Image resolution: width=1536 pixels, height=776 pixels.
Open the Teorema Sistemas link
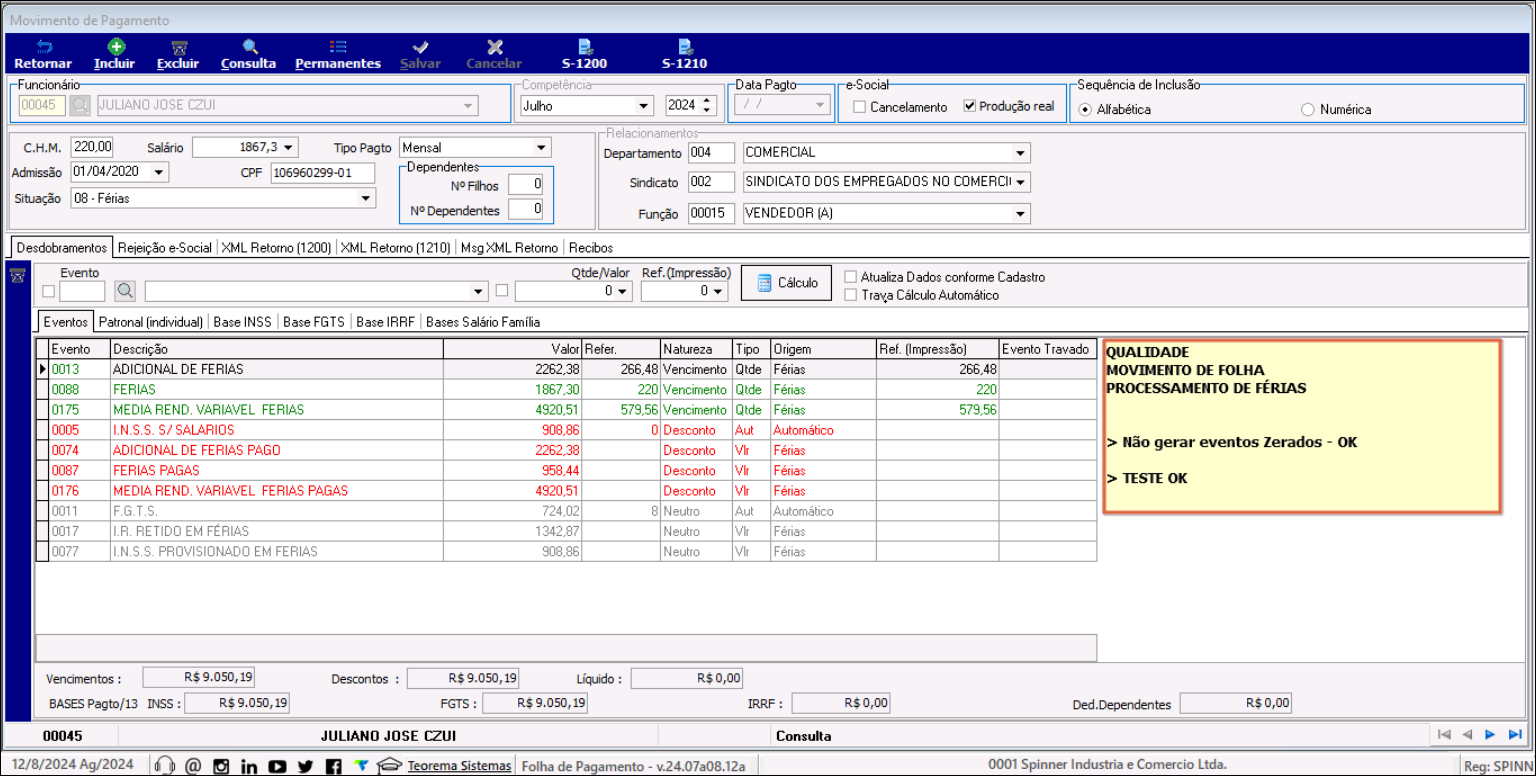click(459, 766)
